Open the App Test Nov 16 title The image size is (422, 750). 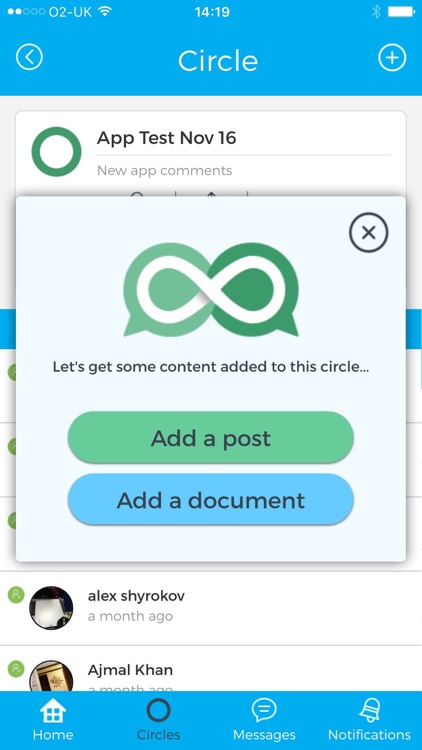coord(167,138)
